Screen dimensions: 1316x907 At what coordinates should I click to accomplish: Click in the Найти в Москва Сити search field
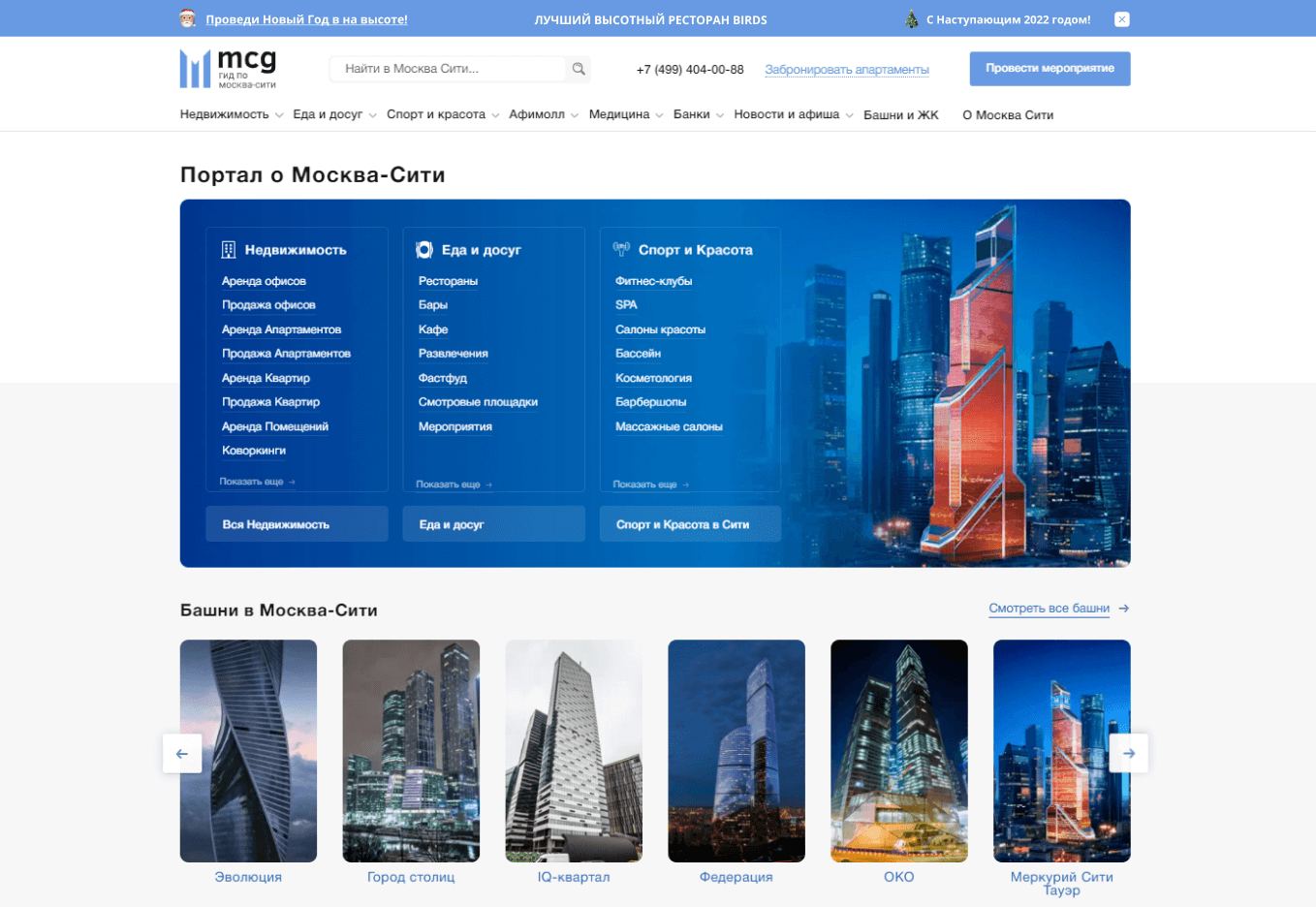pyautogui.click(x=448, y=69)
